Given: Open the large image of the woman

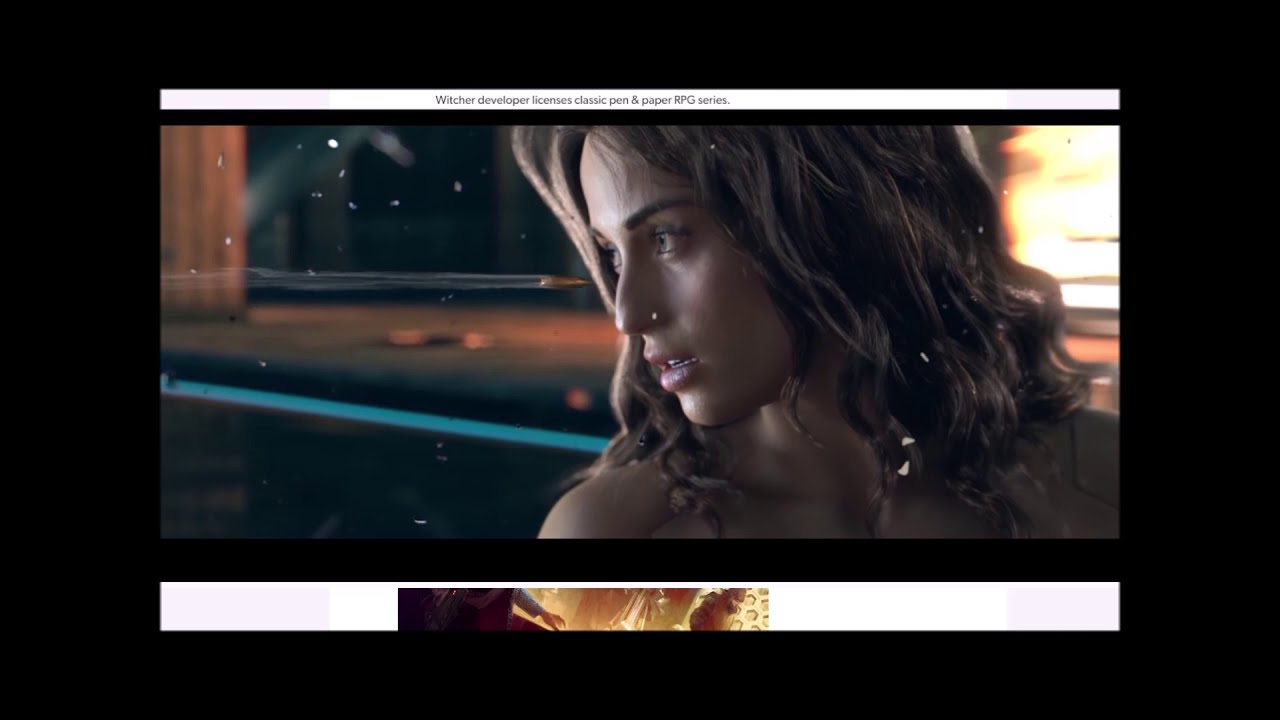Looking at the screenshot, I should coord(640,331).
